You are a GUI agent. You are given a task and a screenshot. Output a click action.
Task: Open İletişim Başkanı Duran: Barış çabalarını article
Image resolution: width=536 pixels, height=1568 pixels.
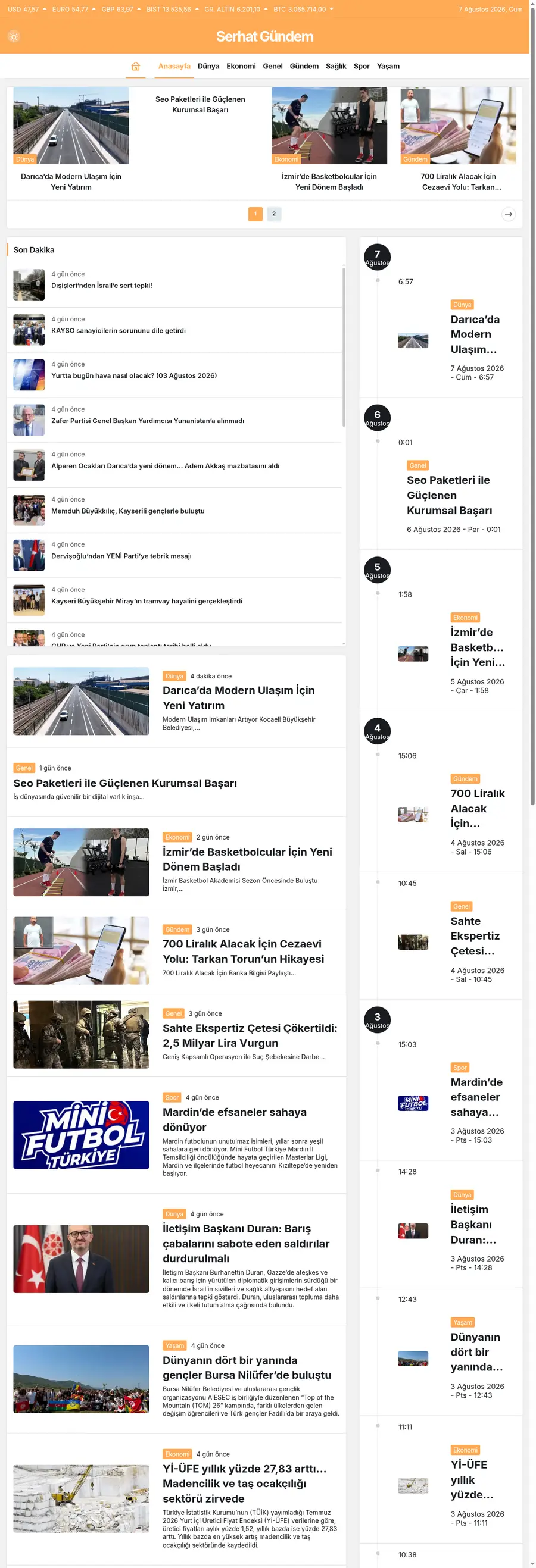pos(246,1243)
